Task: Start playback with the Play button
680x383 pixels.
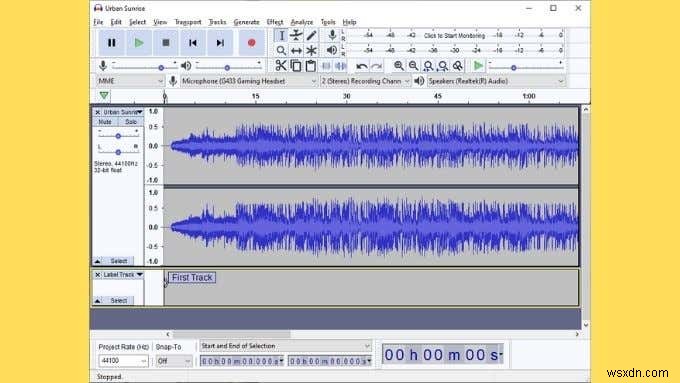Action: [x=139, y=43]
